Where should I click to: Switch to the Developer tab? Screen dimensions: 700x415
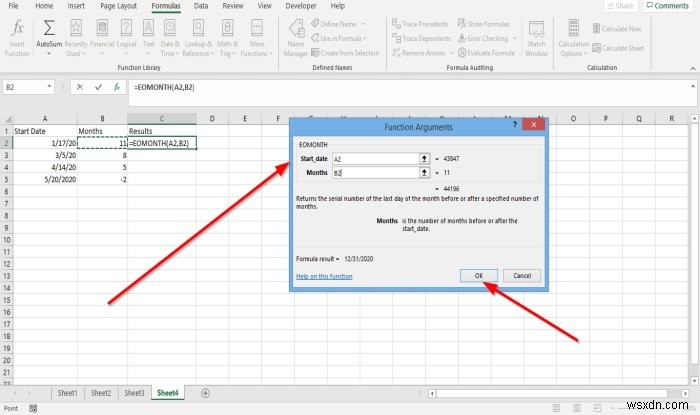point(301,6)
